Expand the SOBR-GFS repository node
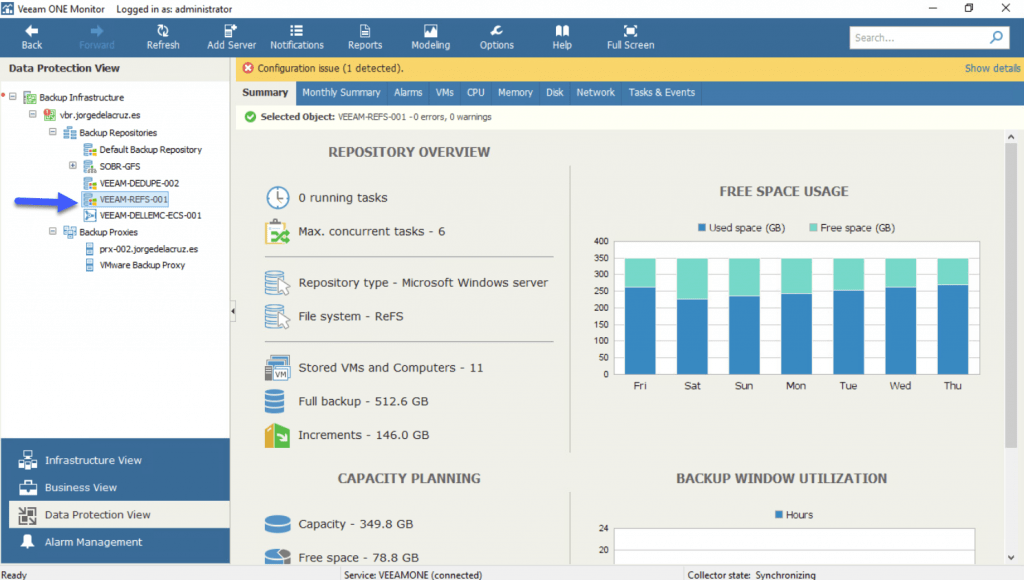The width and height of the screenshot is (1024, 580). [73, 166]
